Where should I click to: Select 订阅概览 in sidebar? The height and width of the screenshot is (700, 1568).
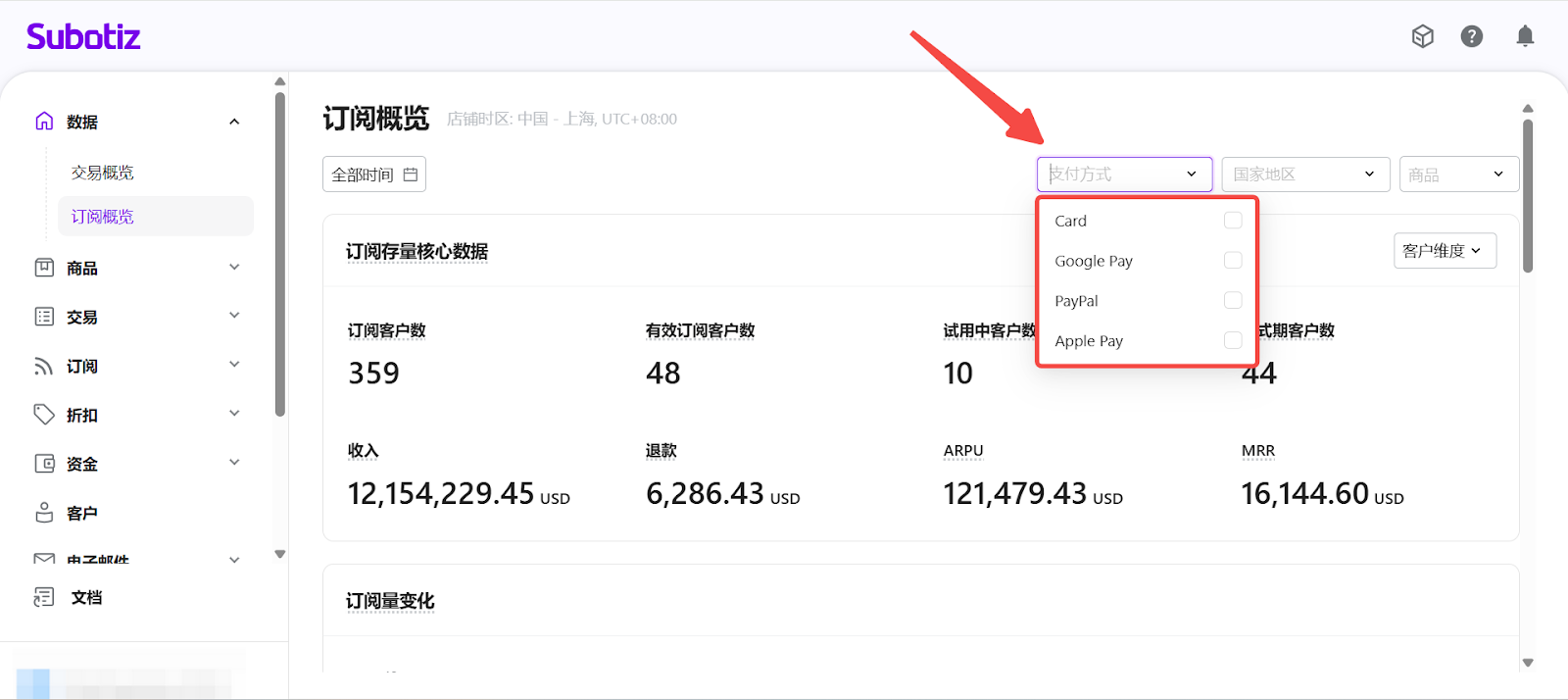pyautogui.click(x=103, y=217)
